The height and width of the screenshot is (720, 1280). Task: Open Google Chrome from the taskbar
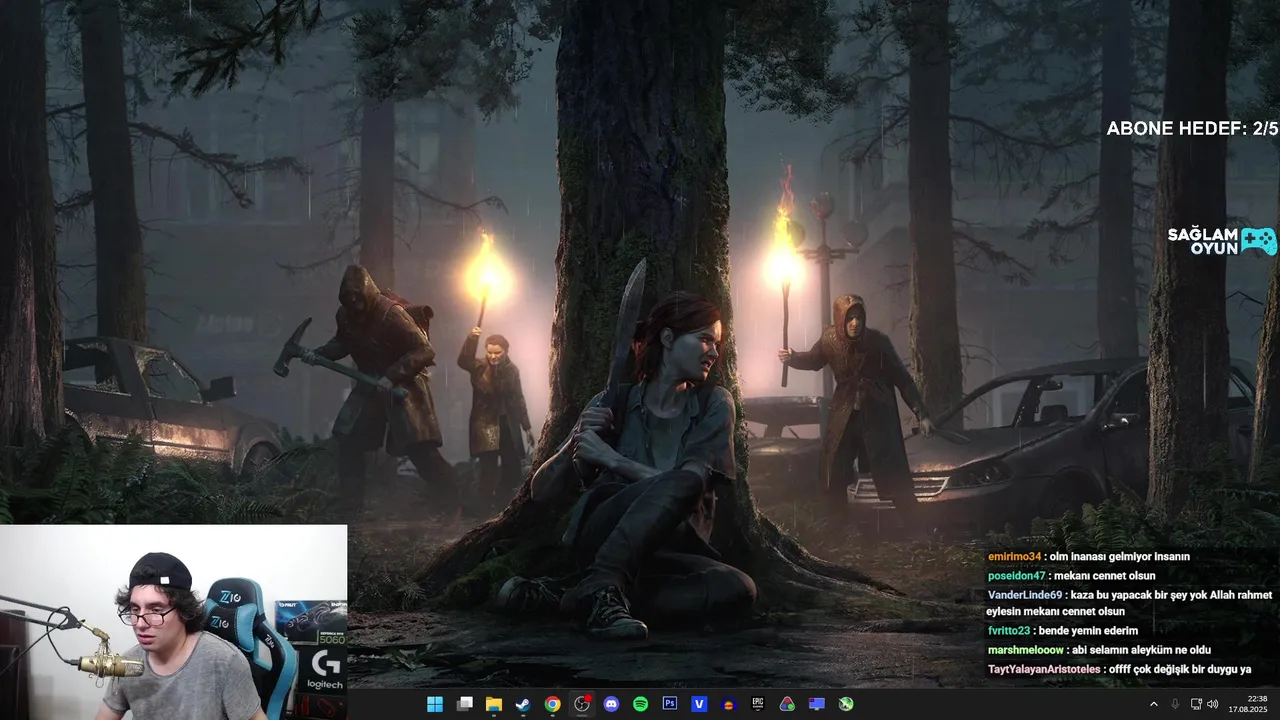click(552, 704)
